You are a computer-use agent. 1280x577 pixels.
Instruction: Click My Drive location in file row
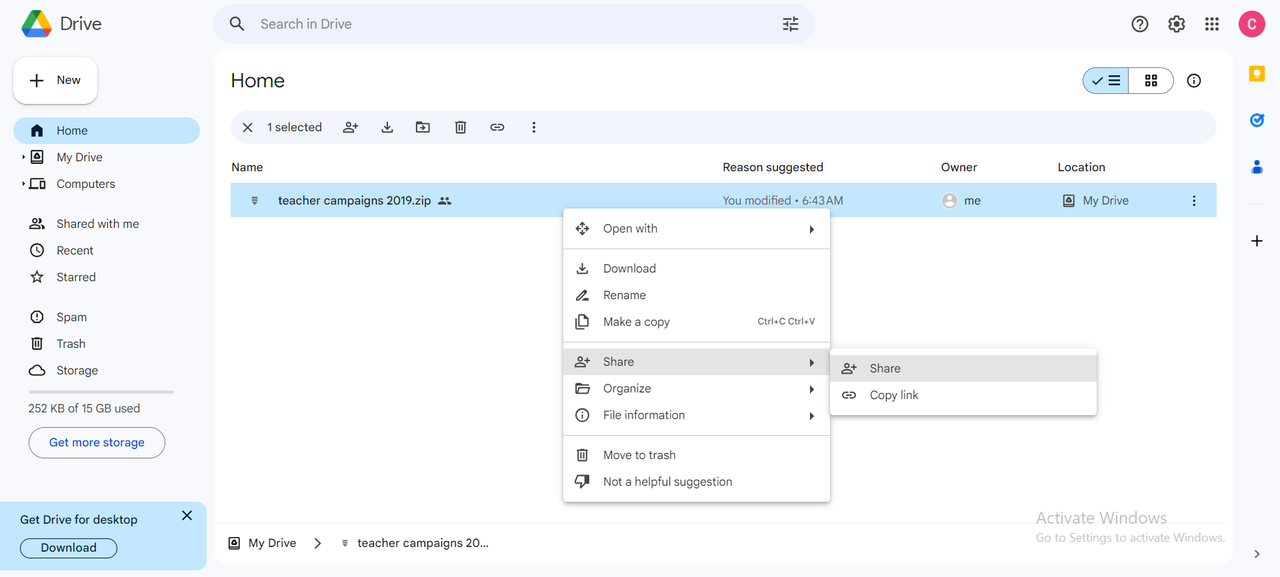point(1096,201)
